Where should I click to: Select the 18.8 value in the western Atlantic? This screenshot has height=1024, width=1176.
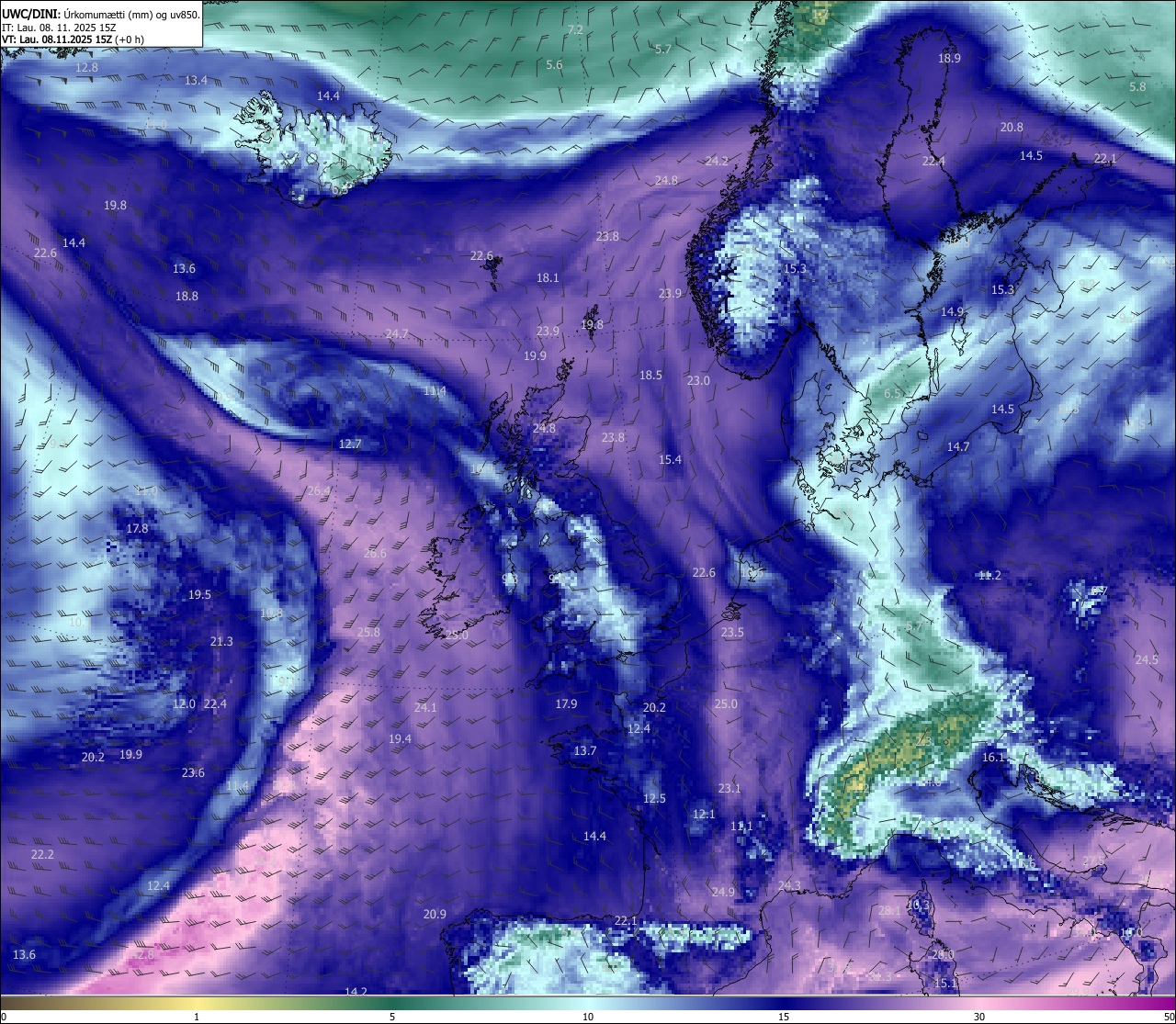(187, 297)
